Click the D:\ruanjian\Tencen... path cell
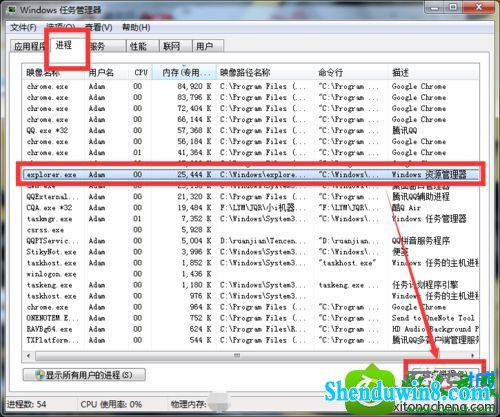This screenshot has width=500, height=417. point(263,241)
